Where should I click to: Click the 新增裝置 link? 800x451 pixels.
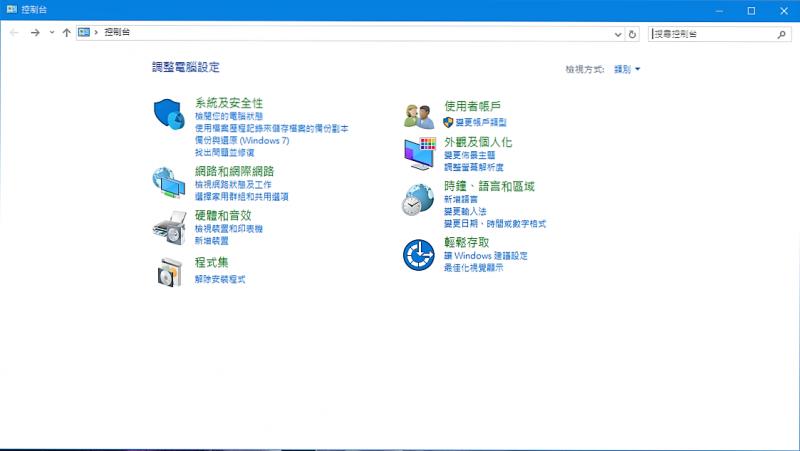click(212, 241)
